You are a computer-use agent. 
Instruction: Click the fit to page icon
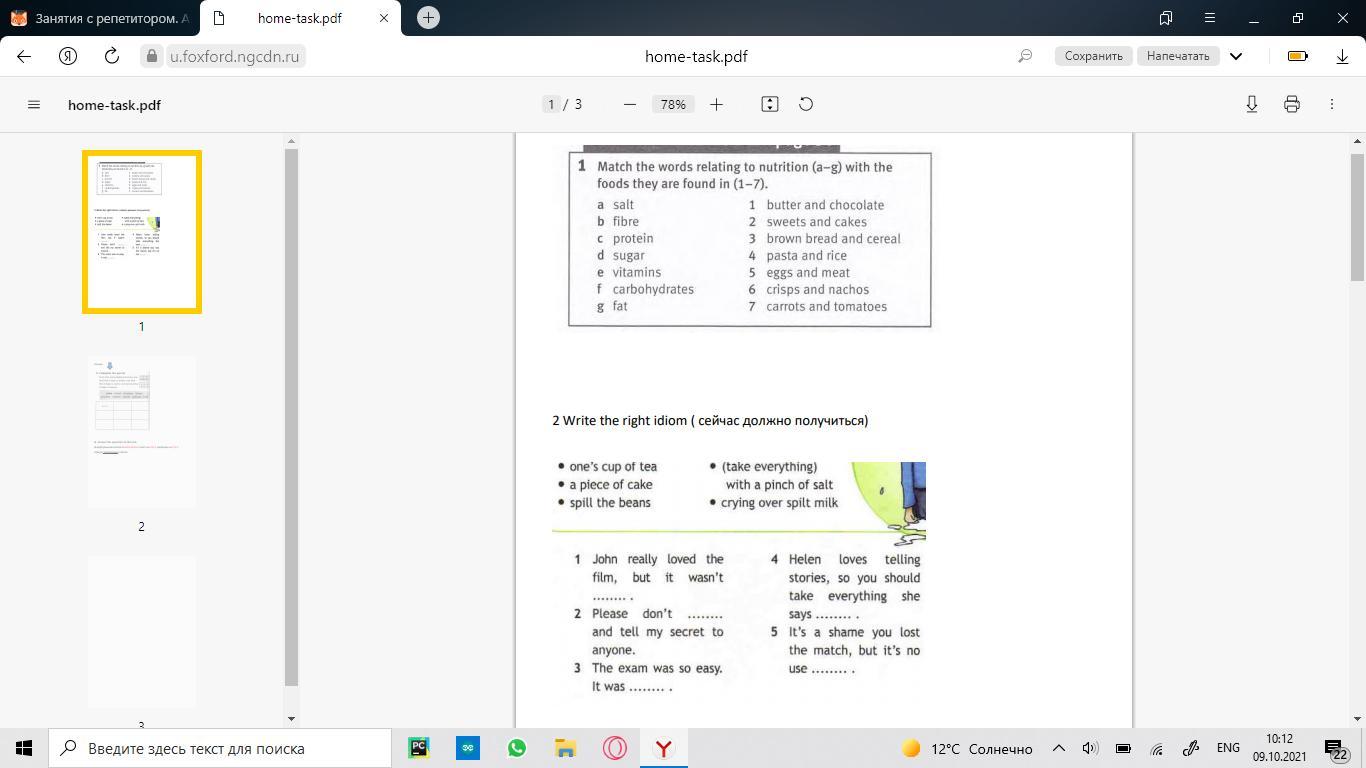click(769, 104)
